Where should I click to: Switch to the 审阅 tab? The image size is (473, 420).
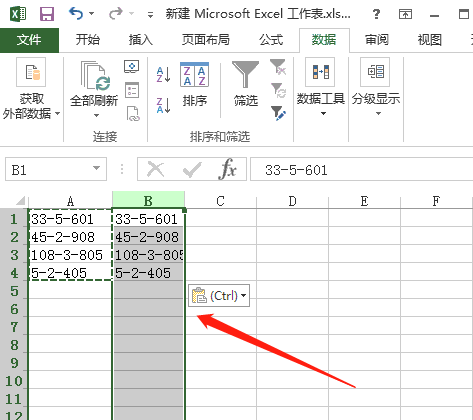377,40
